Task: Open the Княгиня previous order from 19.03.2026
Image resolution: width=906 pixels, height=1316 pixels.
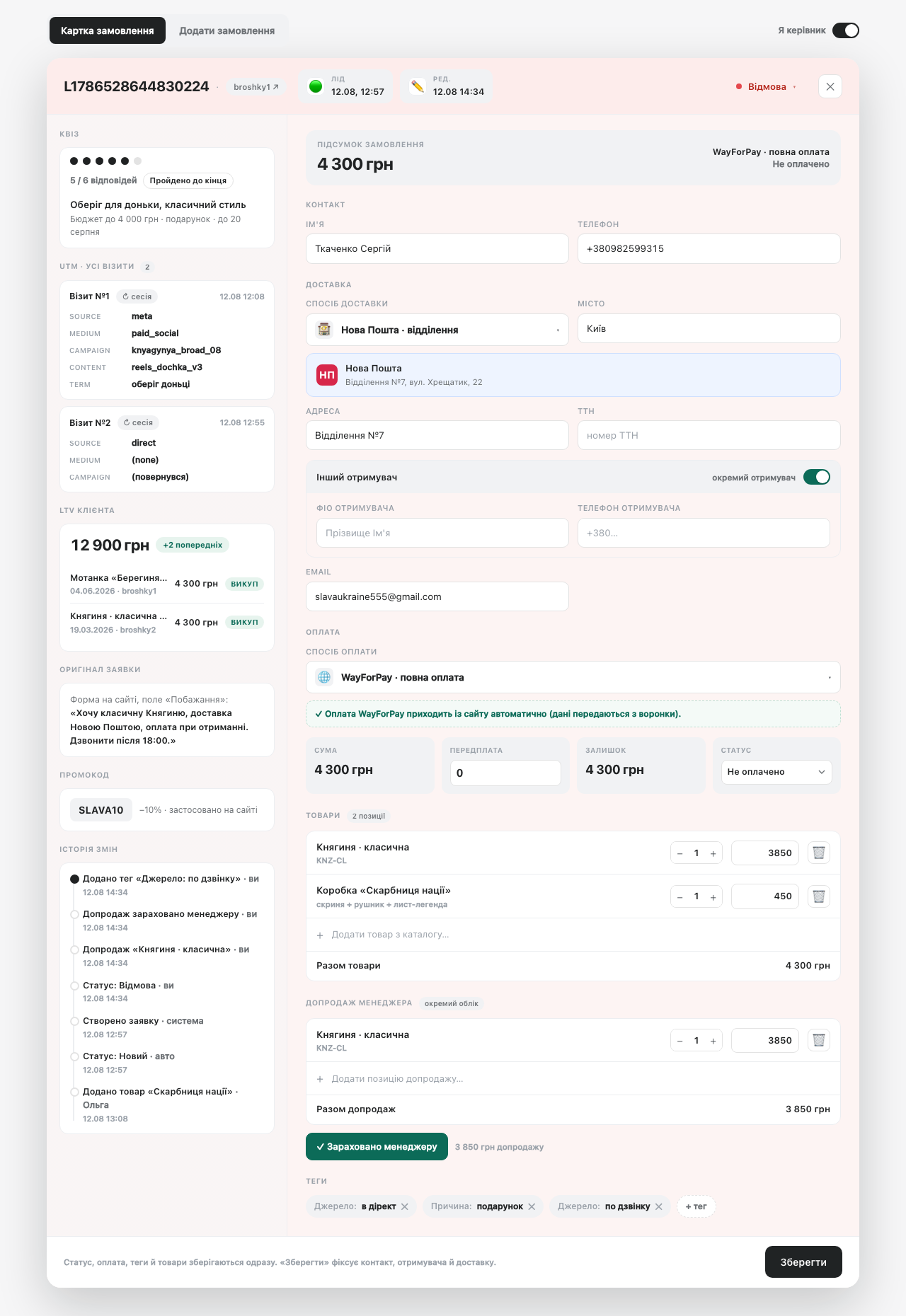Action: (167, 623)
